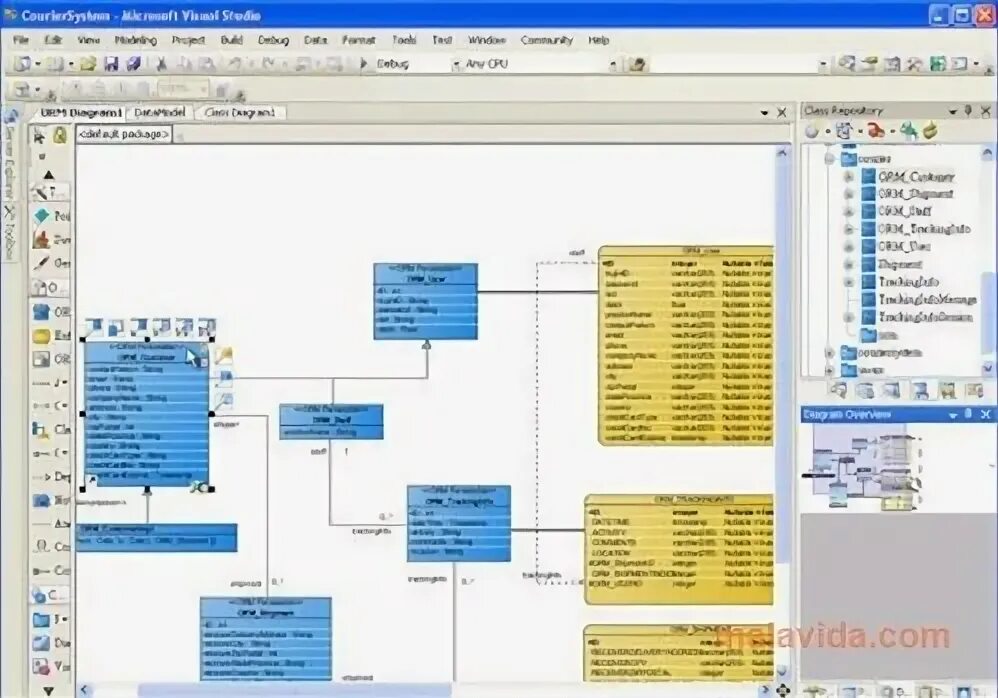Image resolution: width=998 pixels, height=698 pixels.
Task: Open the Debug configuration dropdown
Action: coord(456,64)
